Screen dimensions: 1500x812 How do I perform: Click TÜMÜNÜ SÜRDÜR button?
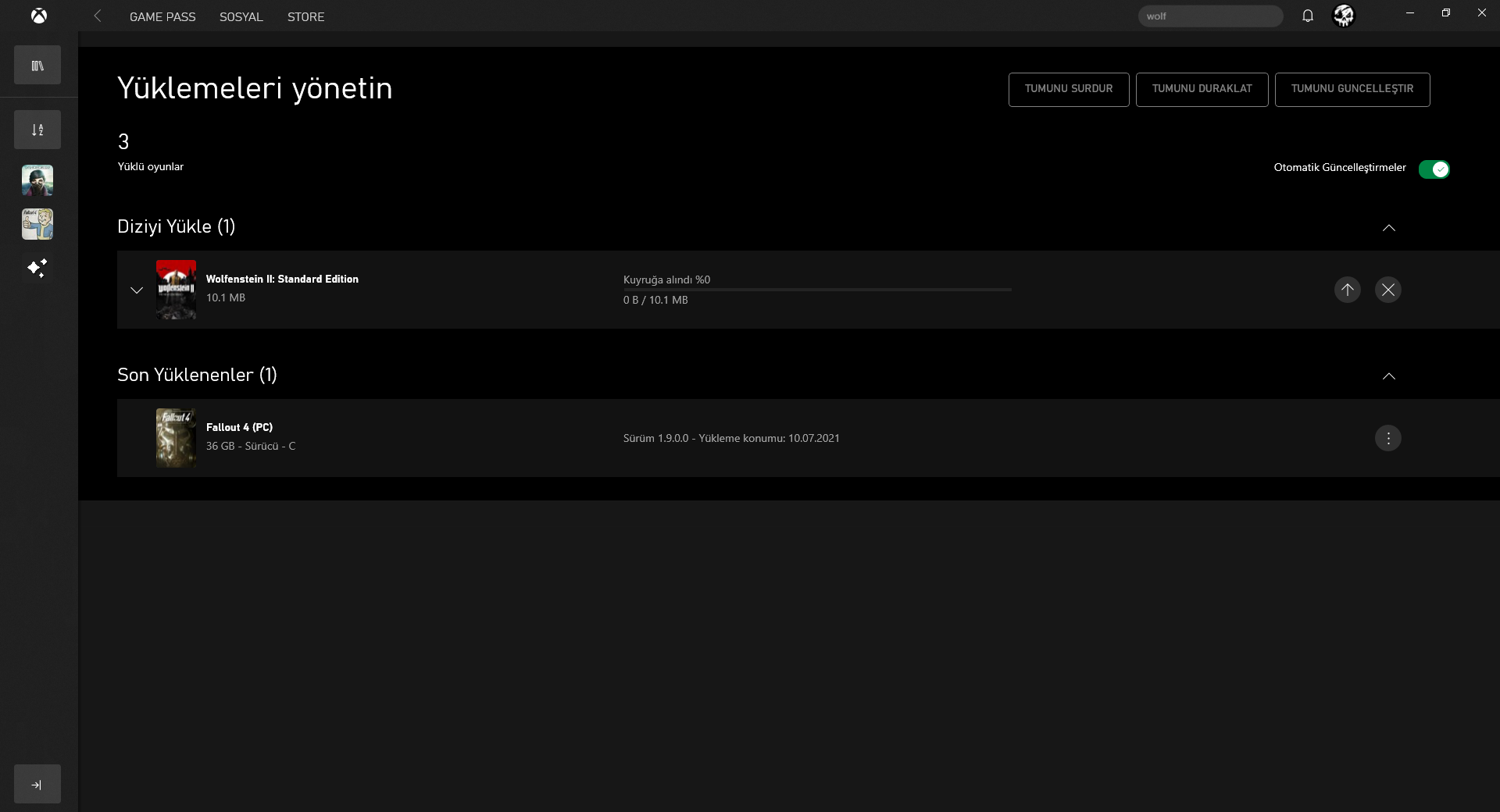click(1069, 90)
